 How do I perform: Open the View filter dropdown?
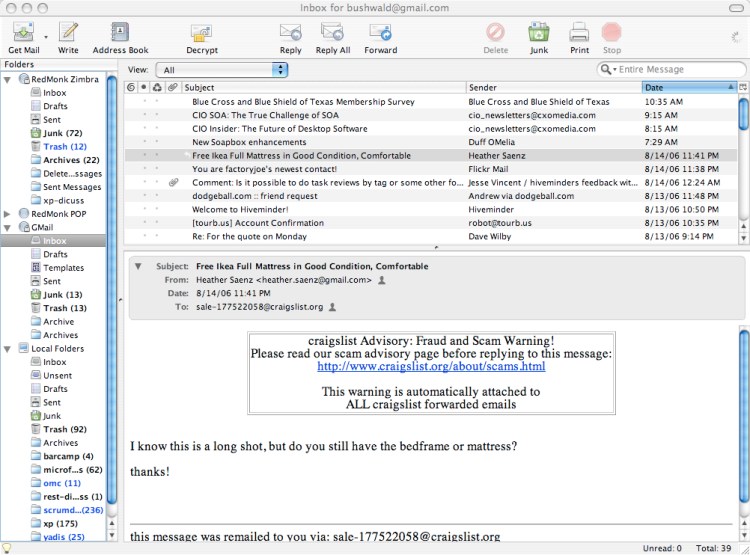[x=222, y=70]
